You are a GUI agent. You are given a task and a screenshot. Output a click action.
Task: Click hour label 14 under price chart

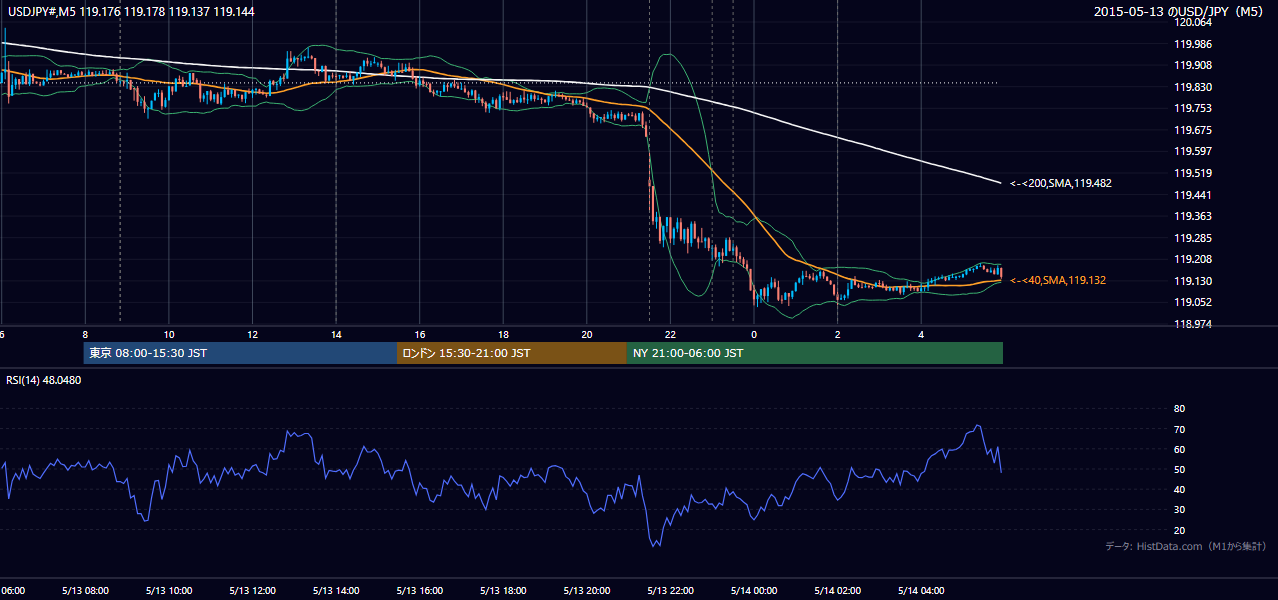tap(336, 335)
